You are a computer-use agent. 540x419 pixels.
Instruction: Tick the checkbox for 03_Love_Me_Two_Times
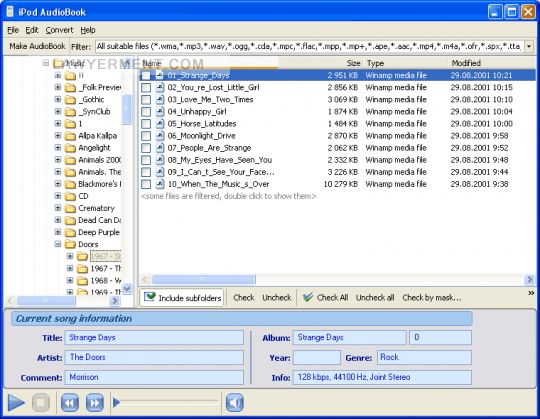[146, 99]
